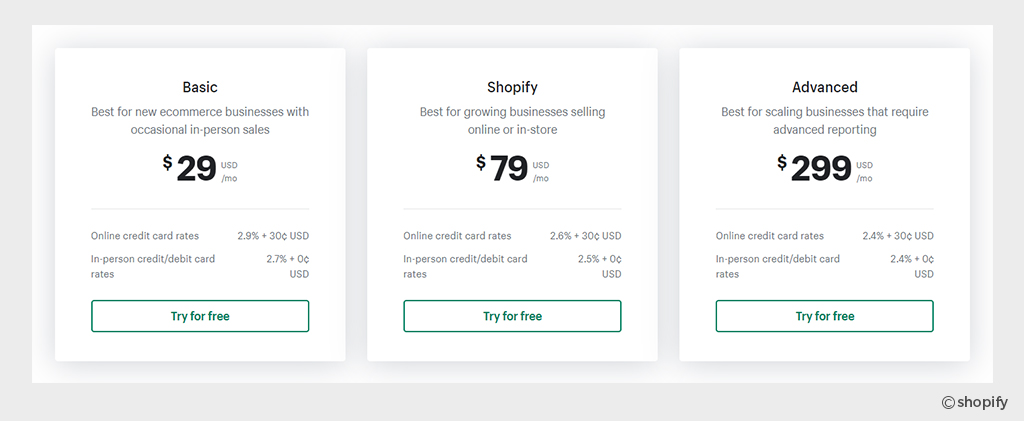Screen dimensions: 1024x421
Task: Click Try for free under Basic plan
Action: click(200, 316)
